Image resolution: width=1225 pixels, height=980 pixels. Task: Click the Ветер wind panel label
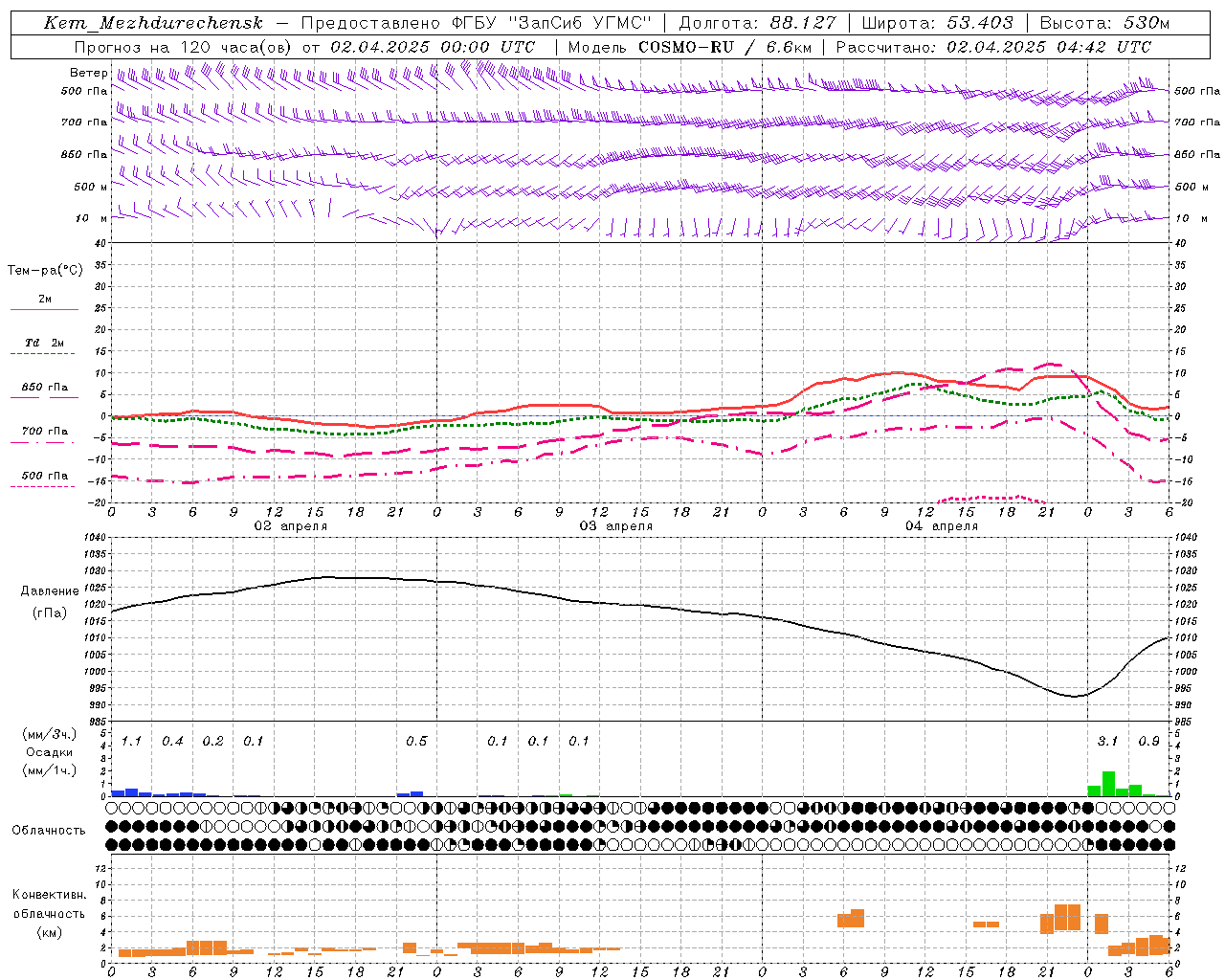click(x=88, y=73)
